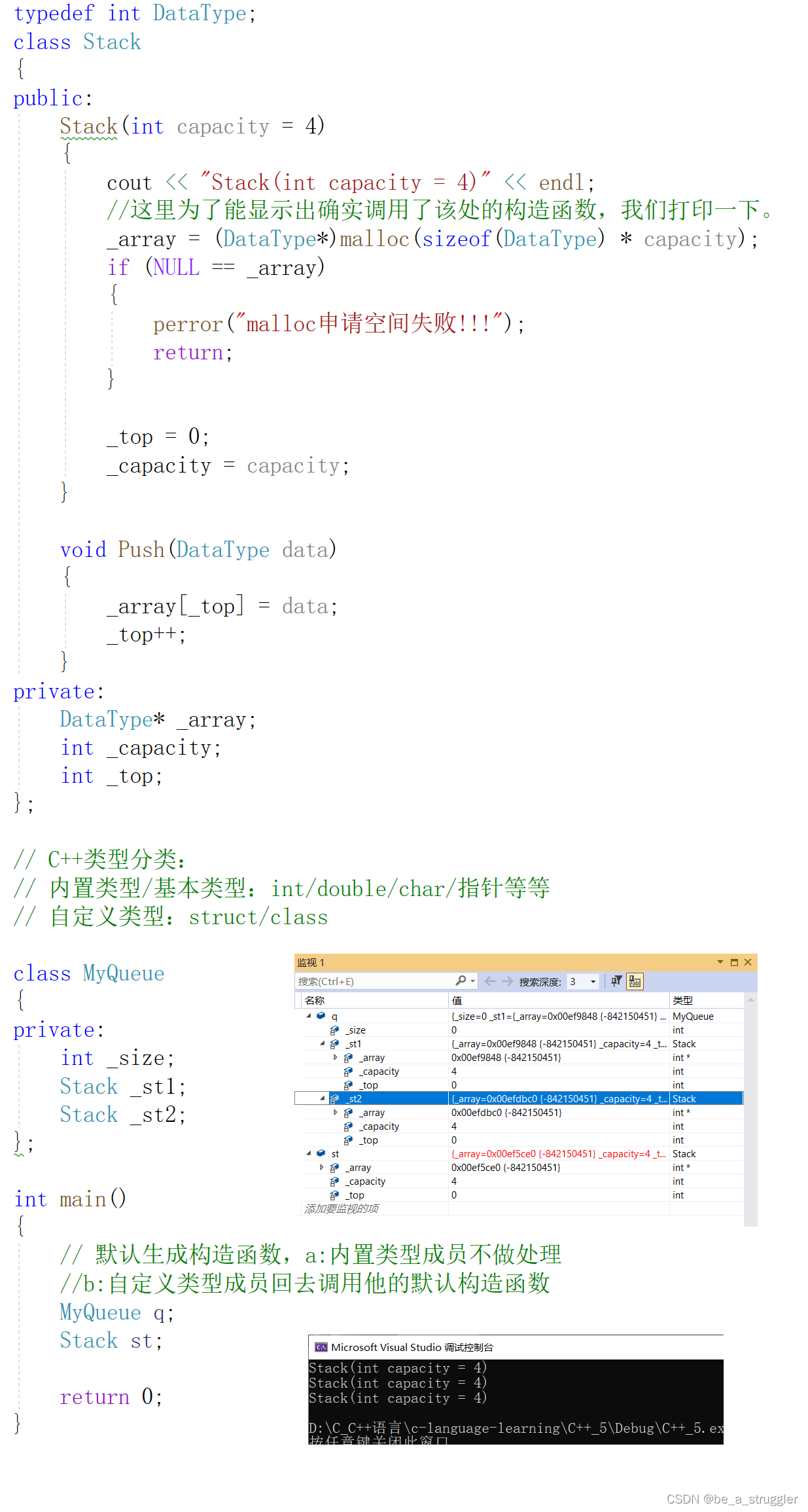Click the field icon of _top under _st2

coord(348,1140)
